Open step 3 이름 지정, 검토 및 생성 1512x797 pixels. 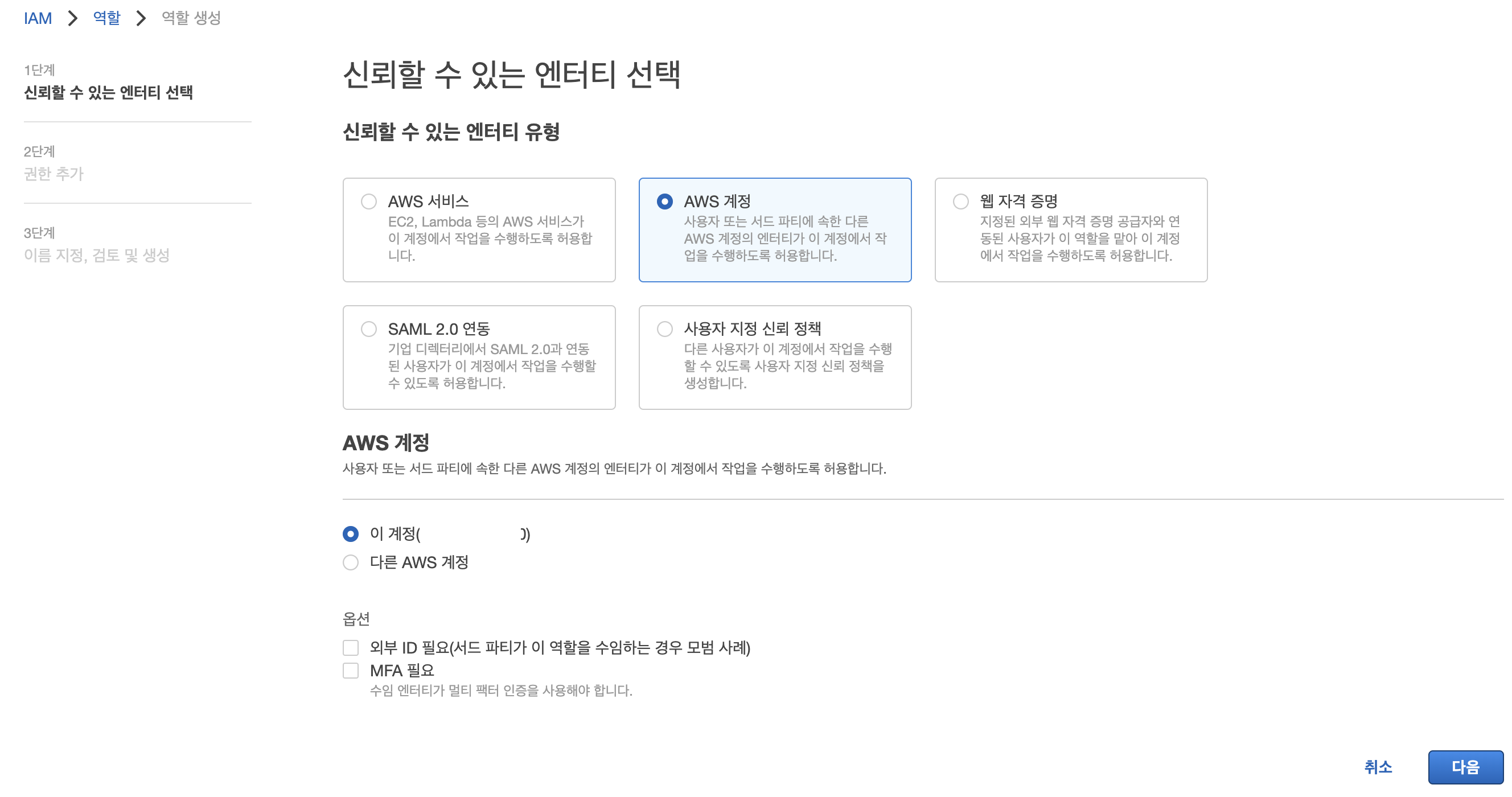click(96, 255)
